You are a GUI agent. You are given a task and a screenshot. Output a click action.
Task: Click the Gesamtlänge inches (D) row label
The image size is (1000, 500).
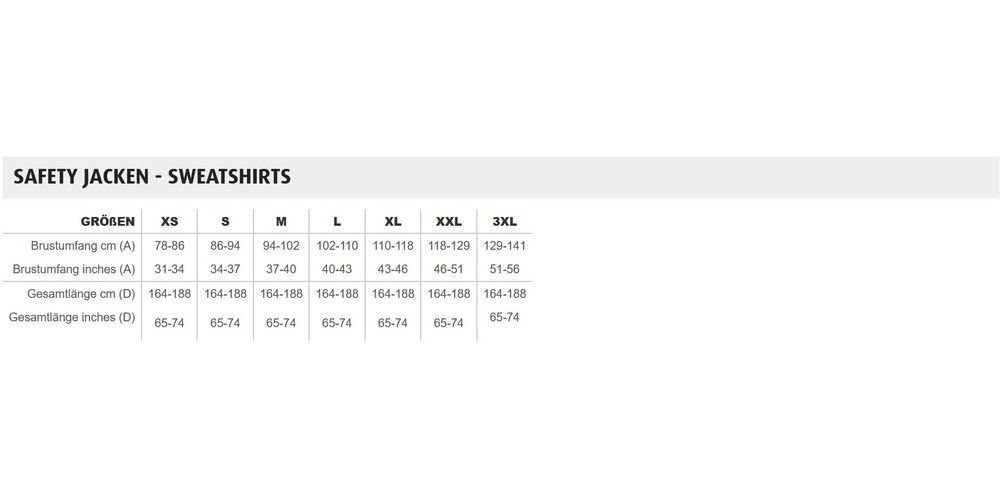(x=72, y=317)
